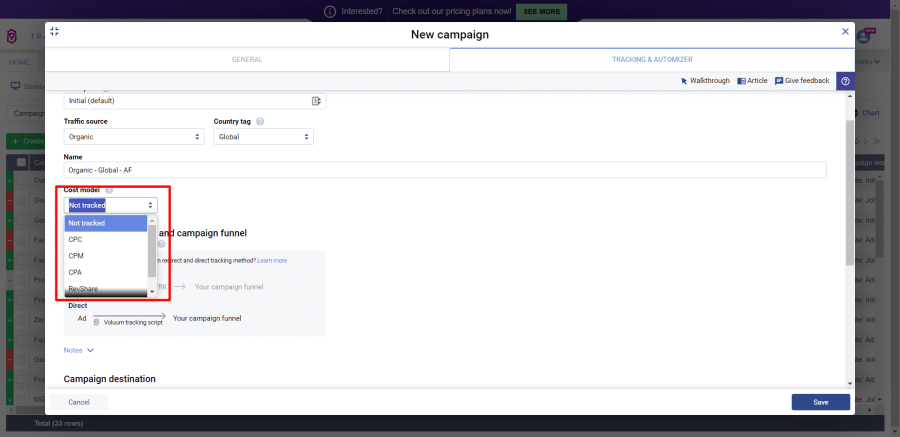The image size is (900, 437).
Task: Click the Total (33 rows) footer text
Action: (59, 423)
